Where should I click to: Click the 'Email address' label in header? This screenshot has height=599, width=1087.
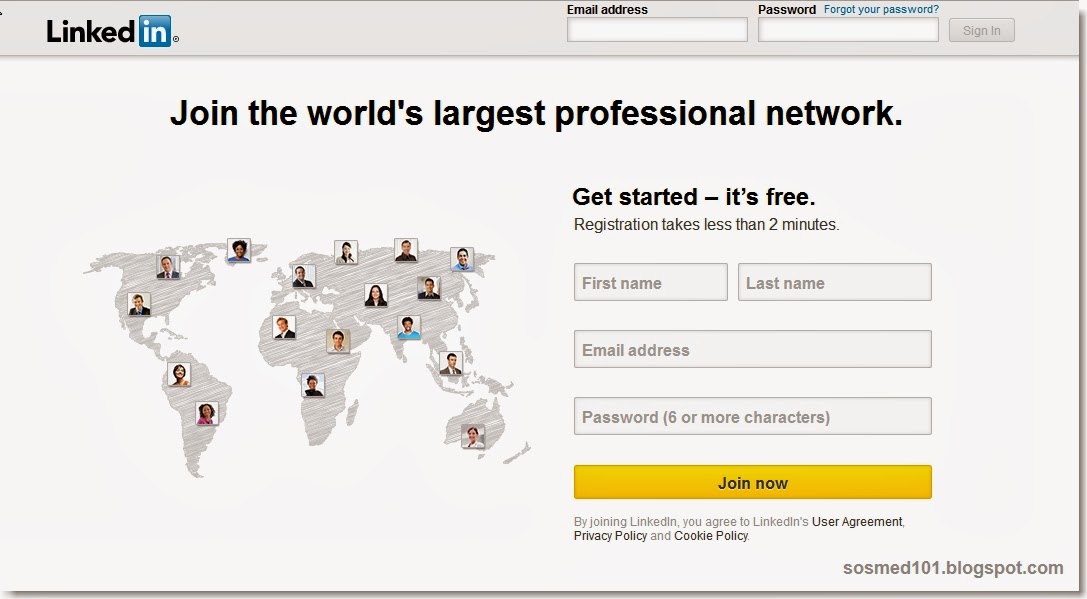[x=607, y=10]
